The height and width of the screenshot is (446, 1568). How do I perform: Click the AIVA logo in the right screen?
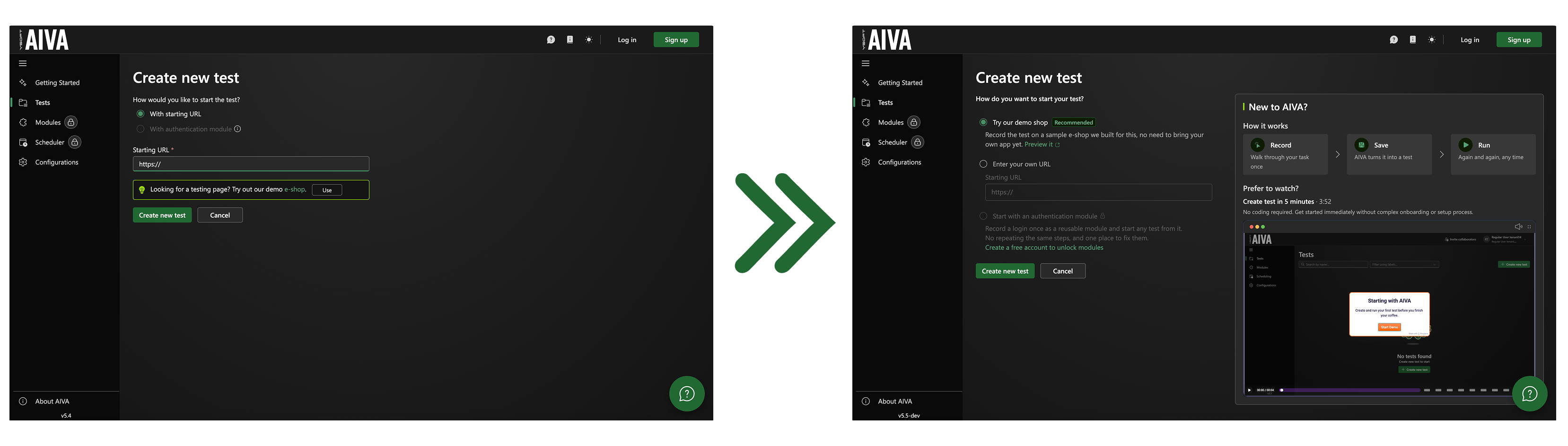click(x=887, y=40)
